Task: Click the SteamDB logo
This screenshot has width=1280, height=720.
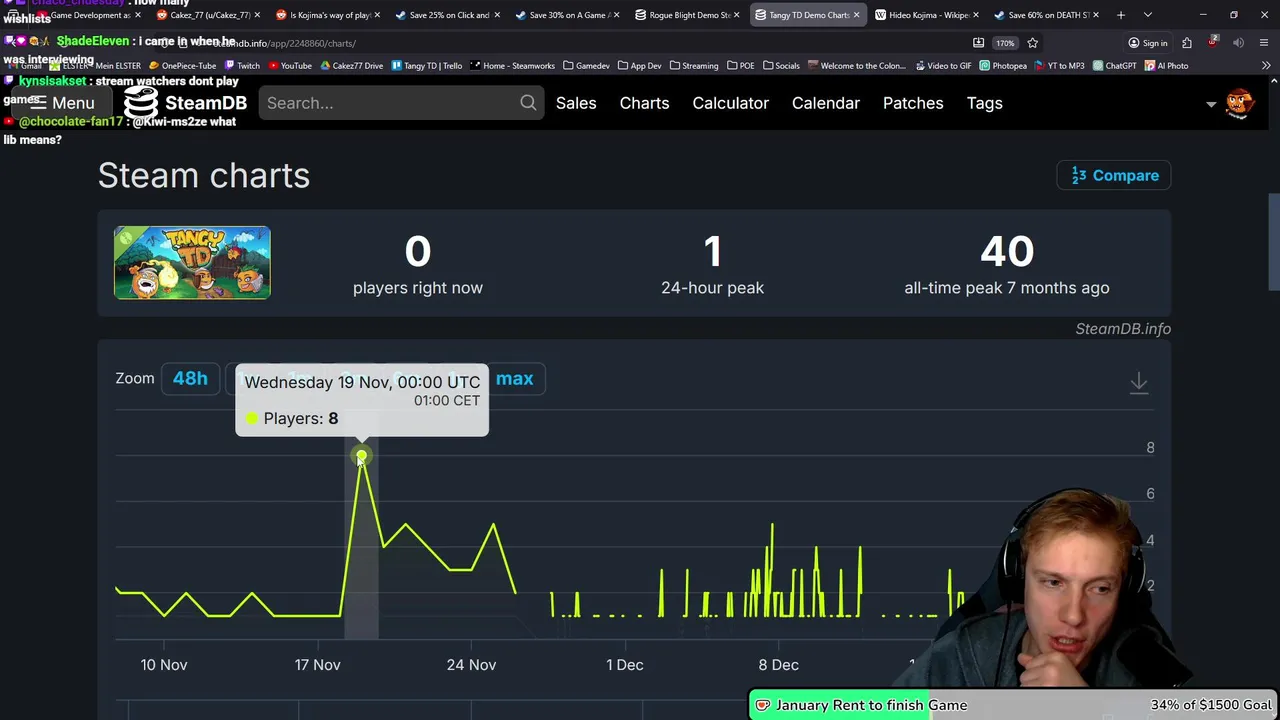Action: pyautogui.click(x=185, y=103)
